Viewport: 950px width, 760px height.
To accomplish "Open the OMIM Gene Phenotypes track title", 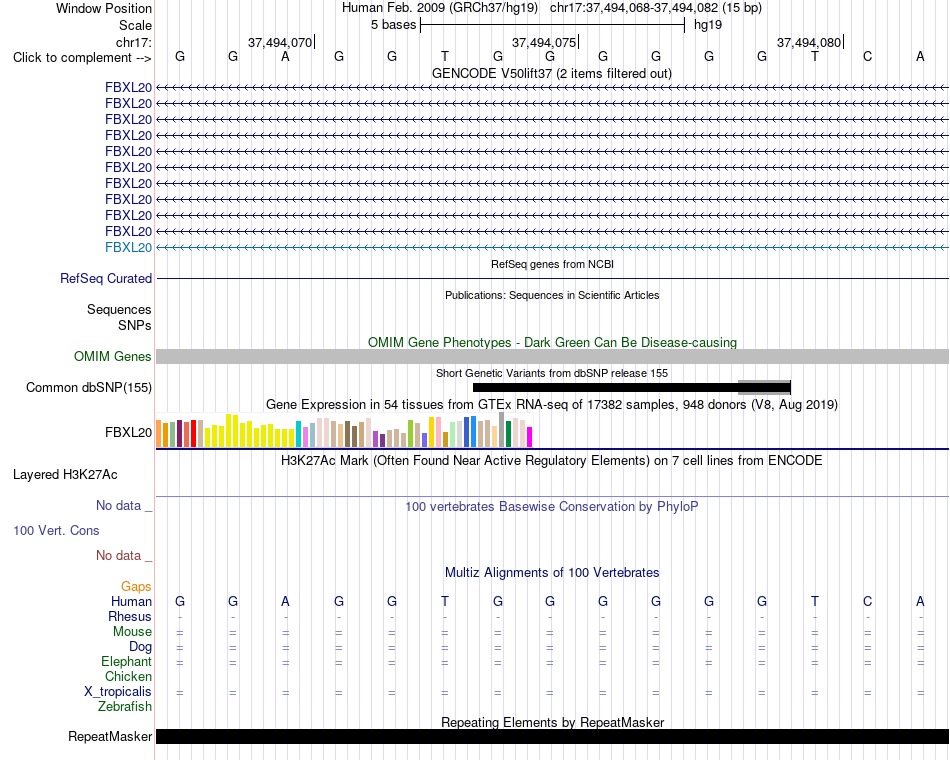I will [x=552, y=342].
